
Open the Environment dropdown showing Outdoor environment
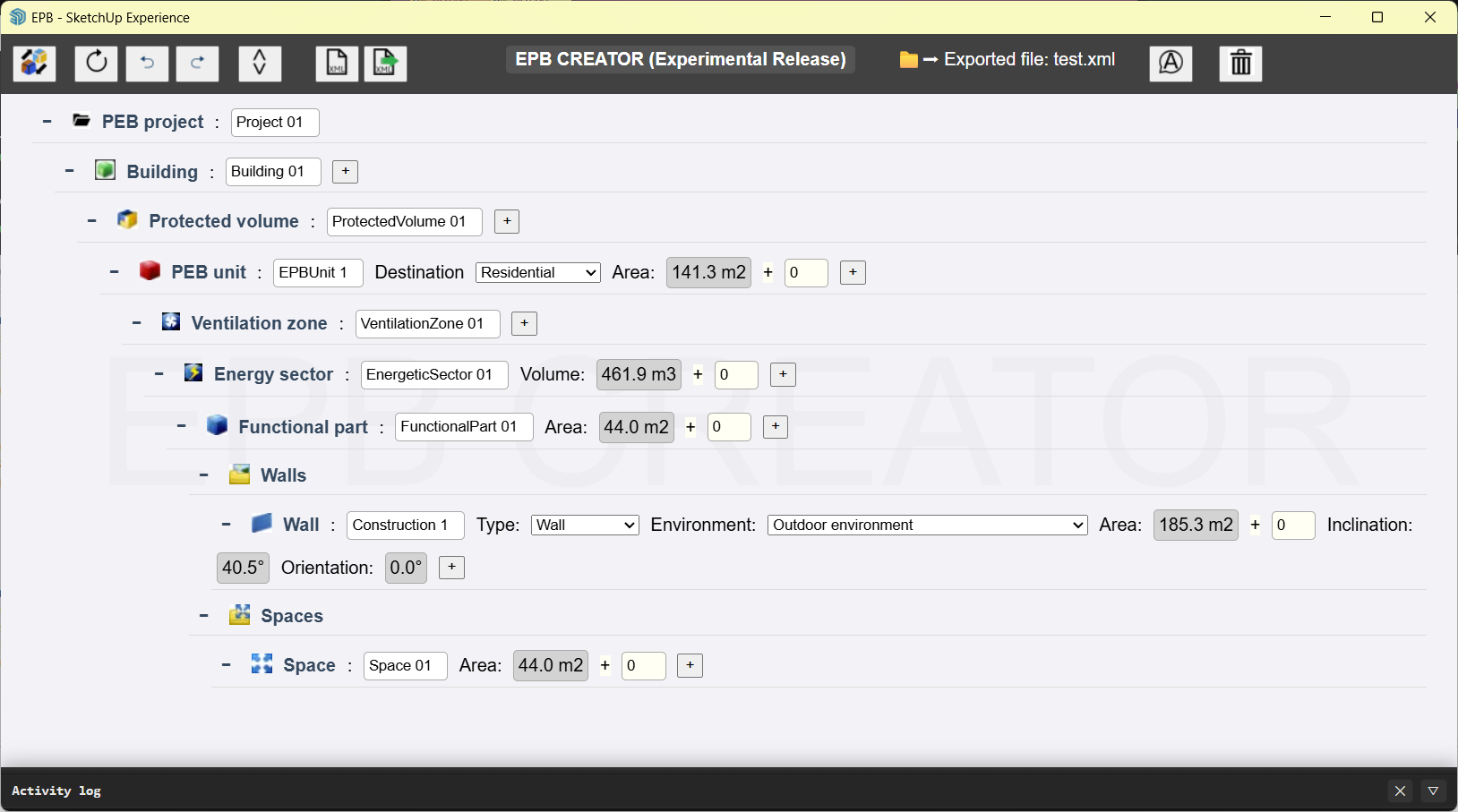[927, 525]
